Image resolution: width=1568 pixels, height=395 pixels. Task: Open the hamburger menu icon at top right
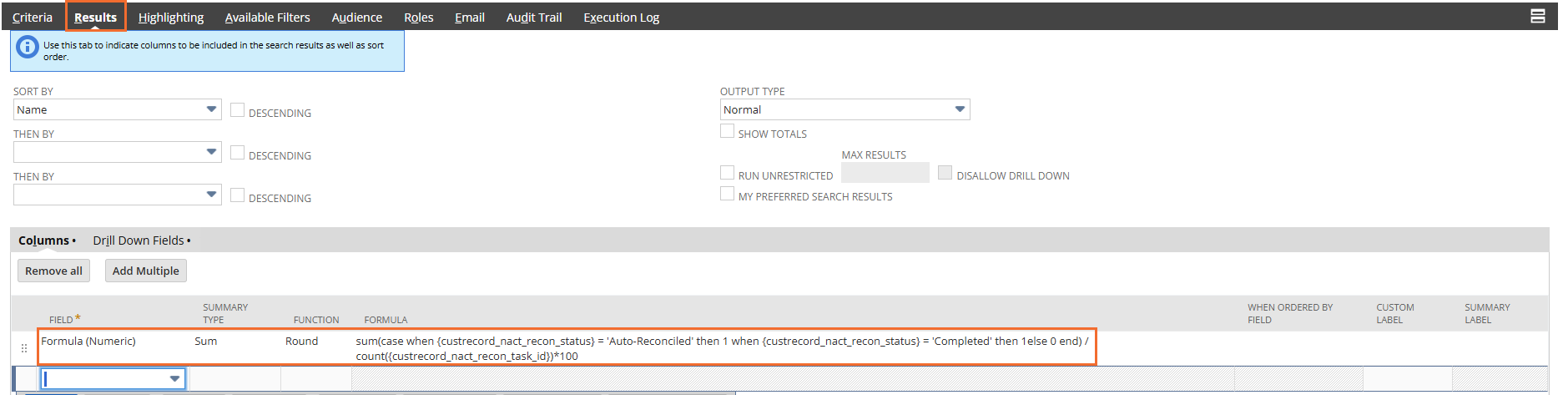pyautogui.click(x=1537, y=16)
